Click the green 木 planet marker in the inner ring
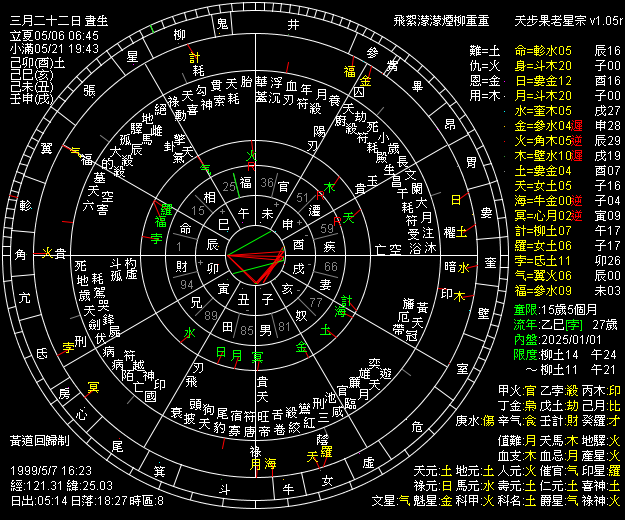The width and height of the screenshot is (625, 520). pos(329,187)
